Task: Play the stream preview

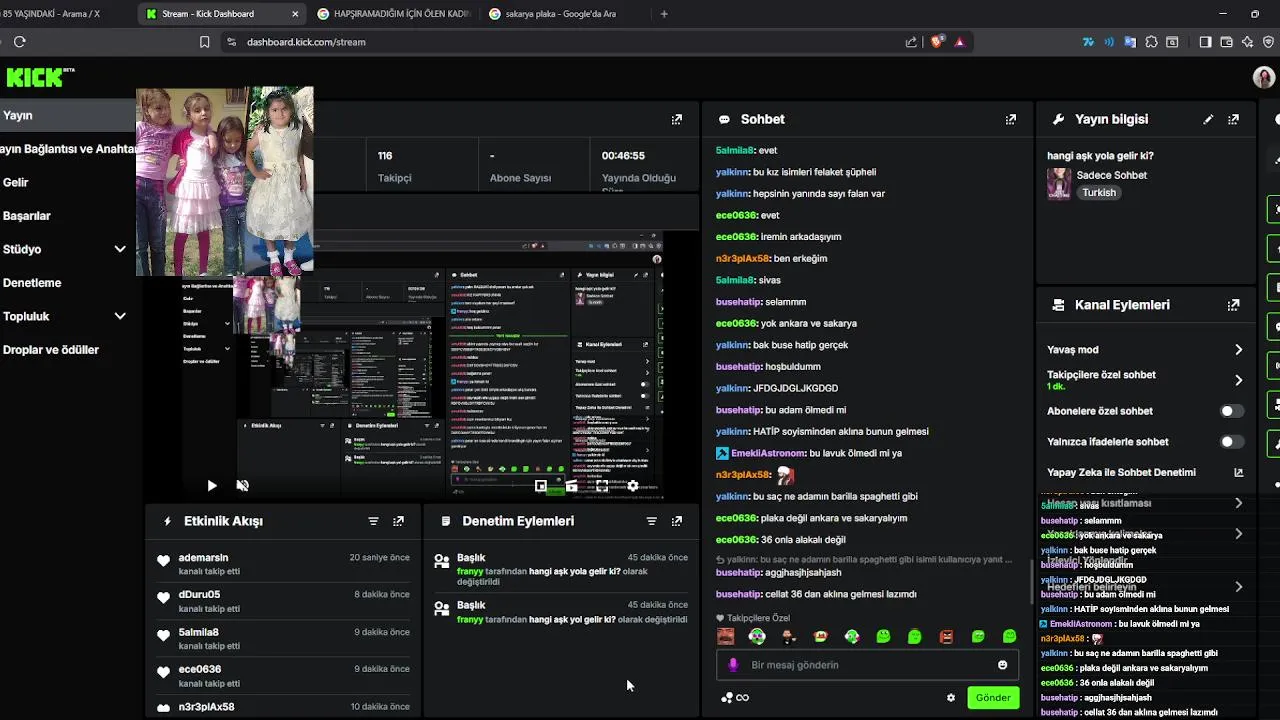Action: (212, 485)
